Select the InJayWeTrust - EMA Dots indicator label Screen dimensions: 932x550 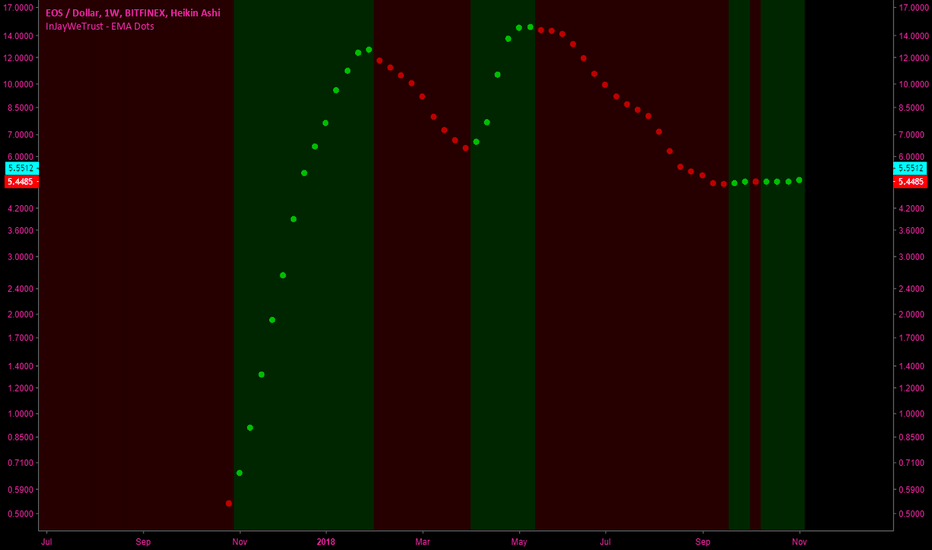(100, 26)
